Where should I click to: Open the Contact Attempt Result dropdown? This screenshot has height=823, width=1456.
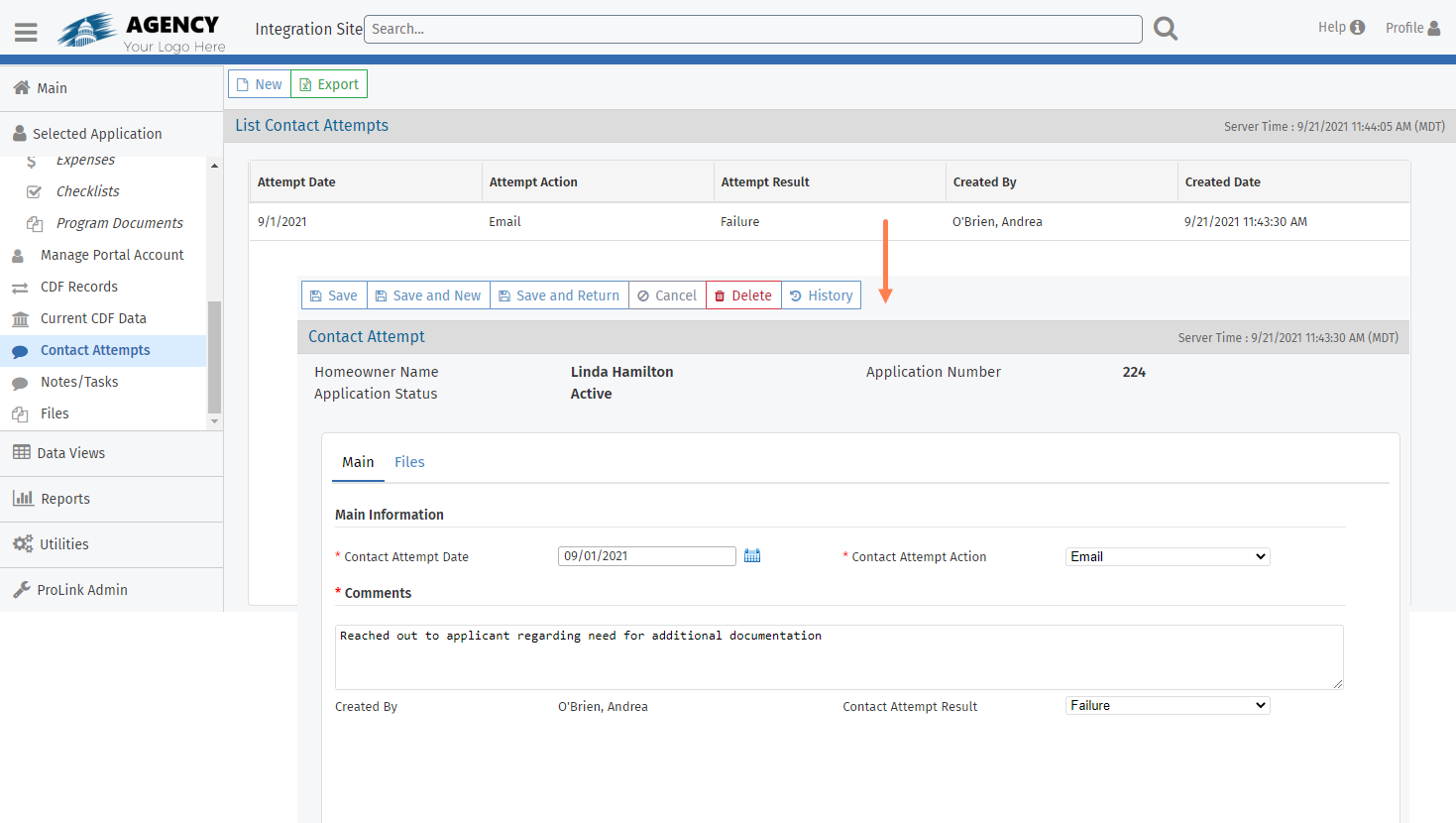[1167, 706]
